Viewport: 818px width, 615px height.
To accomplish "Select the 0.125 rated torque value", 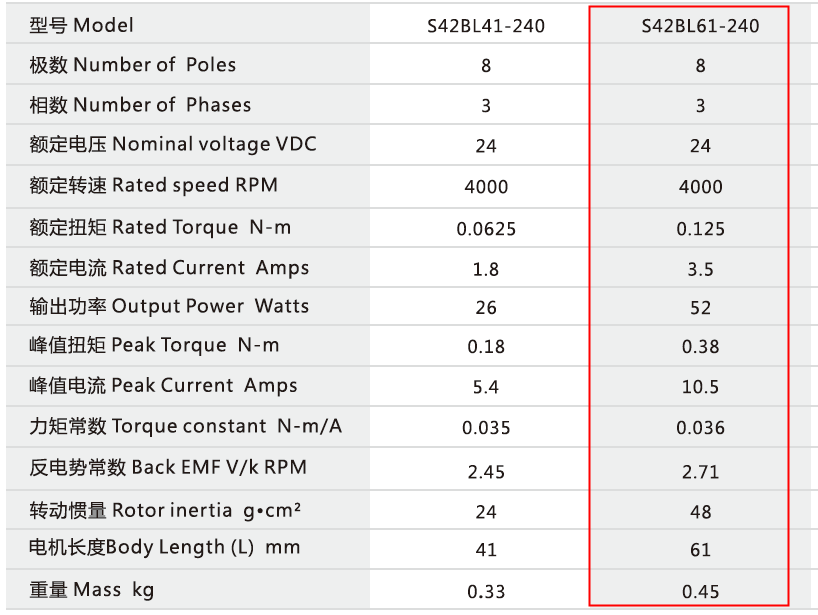I will pos(700,229).
